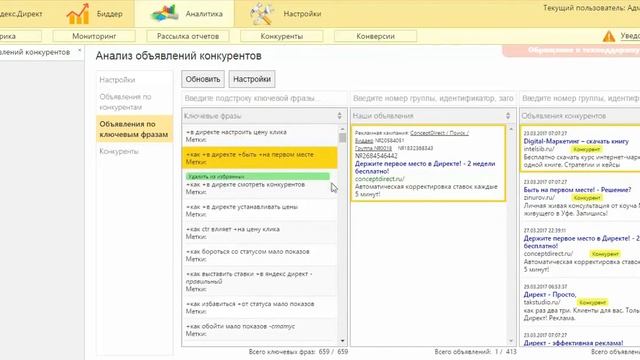Open competitor ad 'Директ - Просто,'
Image resolution: width=640 pixels, height=360 pixels.
click(x=550, y=294)
